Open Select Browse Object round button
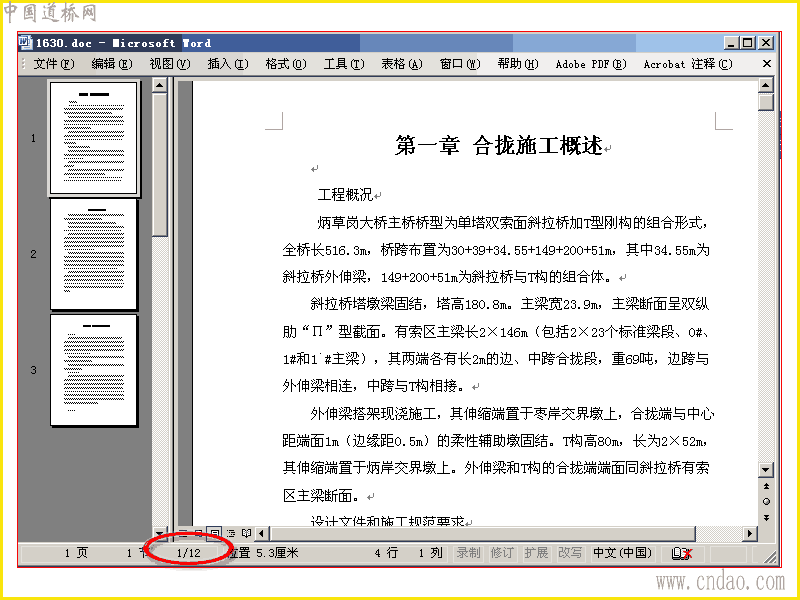The height and width of the screenshot is (600, 800). click(x=766, y=502)
